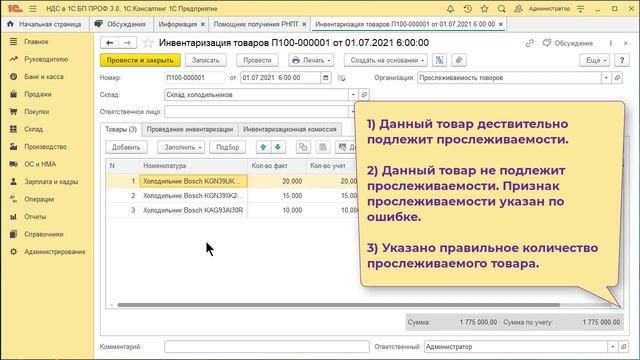640x360 pixels.
Task: Click horizontal table scrollbar
Action: pos(338,305)
